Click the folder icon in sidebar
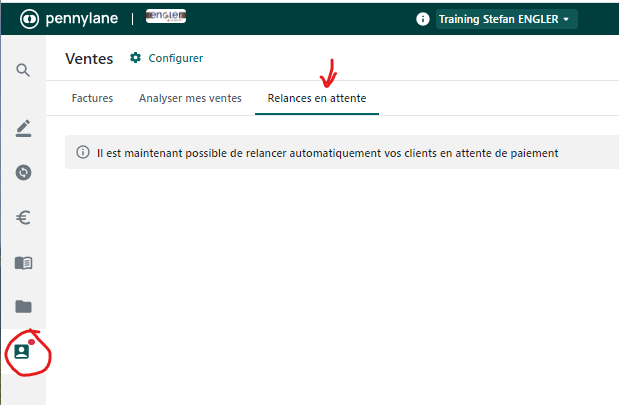This screenshot has height=405, width=619. click(x=23, y=306)
